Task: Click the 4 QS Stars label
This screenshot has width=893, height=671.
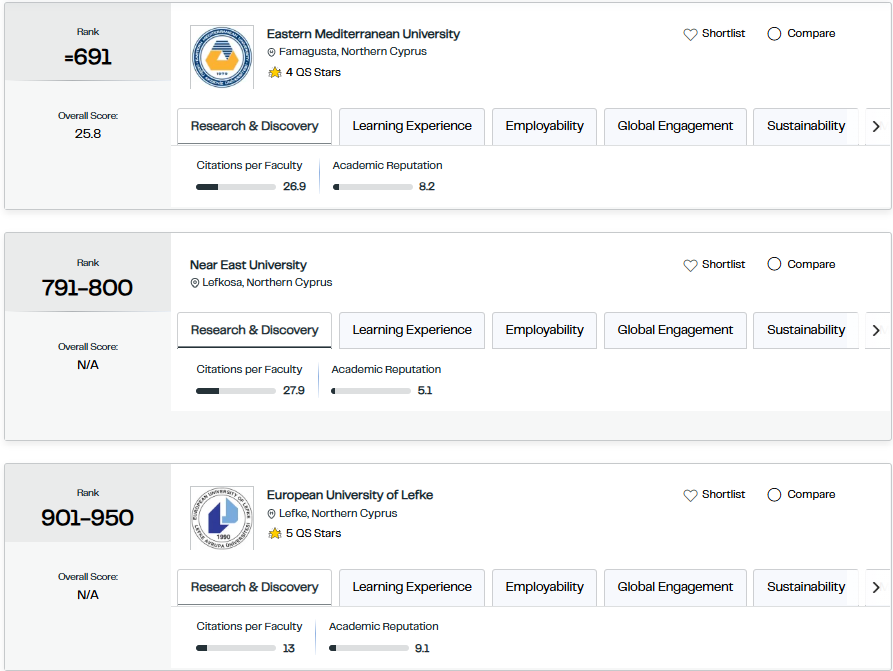Action: tap(313, 72)
